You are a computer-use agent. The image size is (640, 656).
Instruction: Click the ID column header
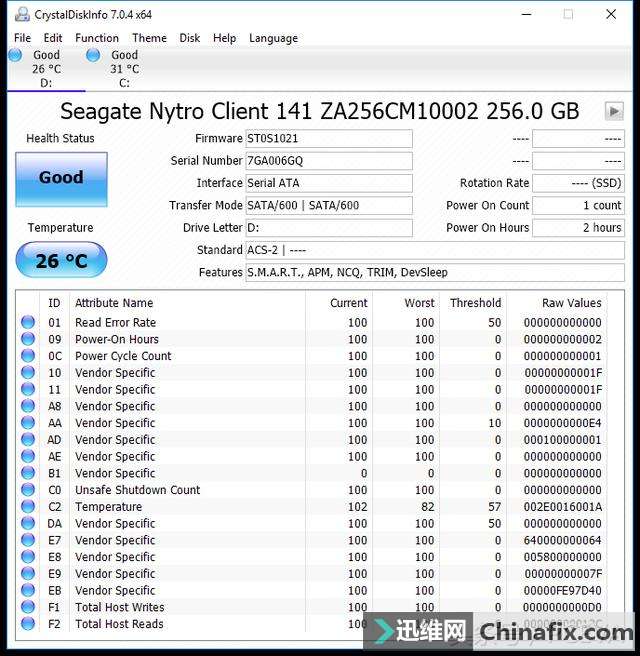54,303
